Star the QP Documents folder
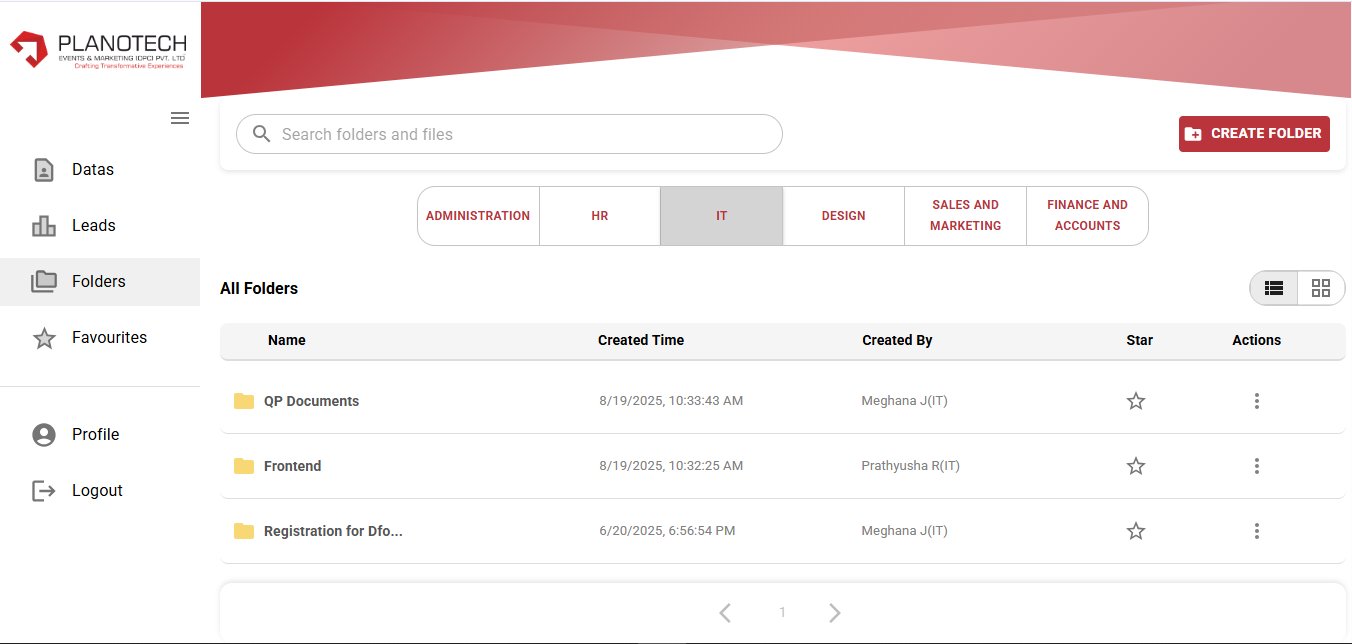Image resolution: width=1352 pixels, height=644 pixels. pos(1136,401)
